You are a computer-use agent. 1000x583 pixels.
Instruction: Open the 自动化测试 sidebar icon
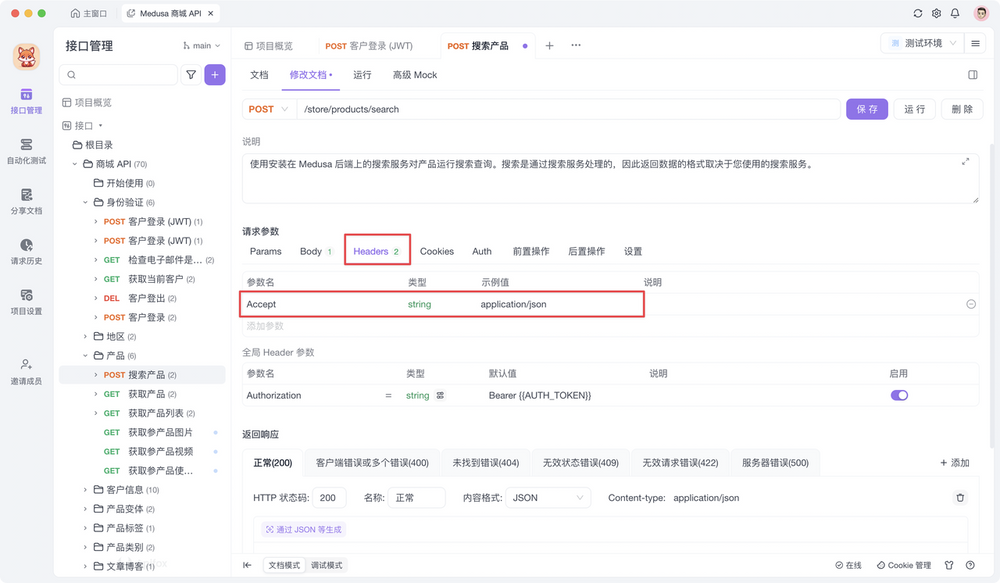(x=26, y=150)
